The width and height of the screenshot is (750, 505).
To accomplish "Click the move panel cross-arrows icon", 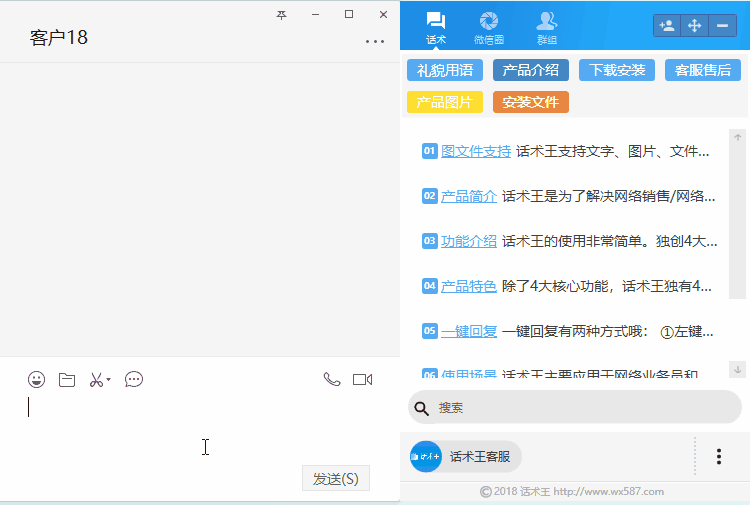I will (695, 25).
